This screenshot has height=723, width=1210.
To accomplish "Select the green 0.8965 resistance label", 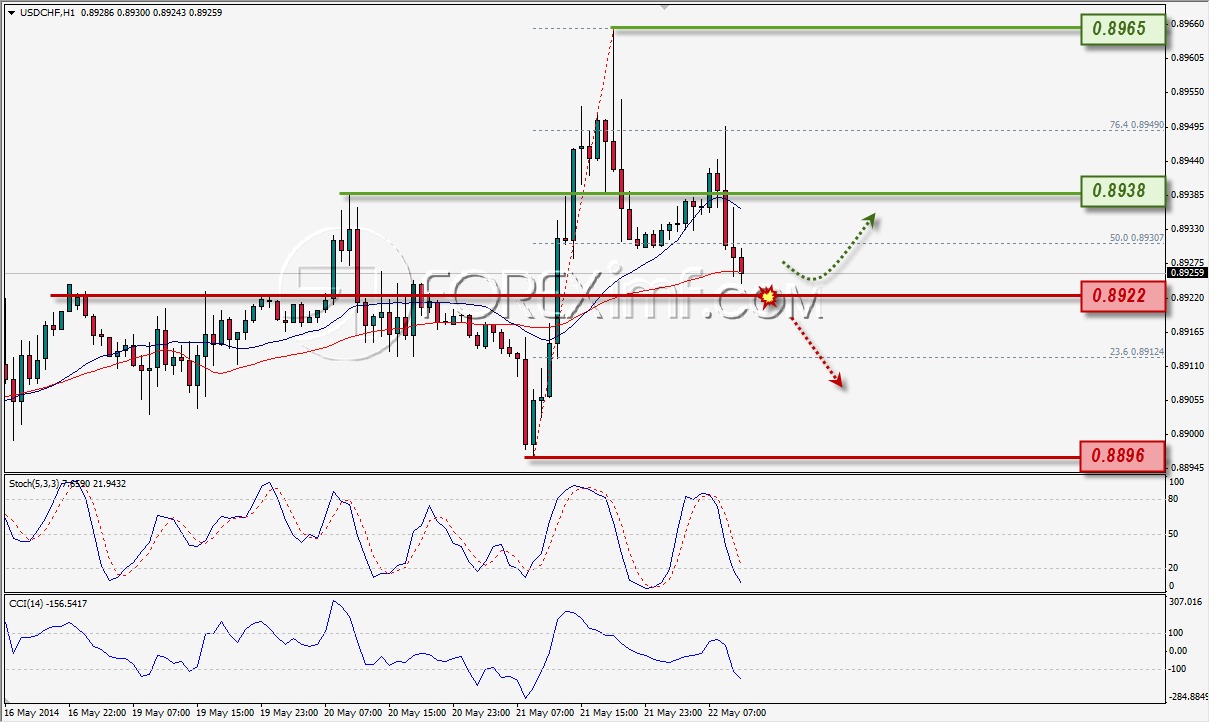I will coord(1123,29).
